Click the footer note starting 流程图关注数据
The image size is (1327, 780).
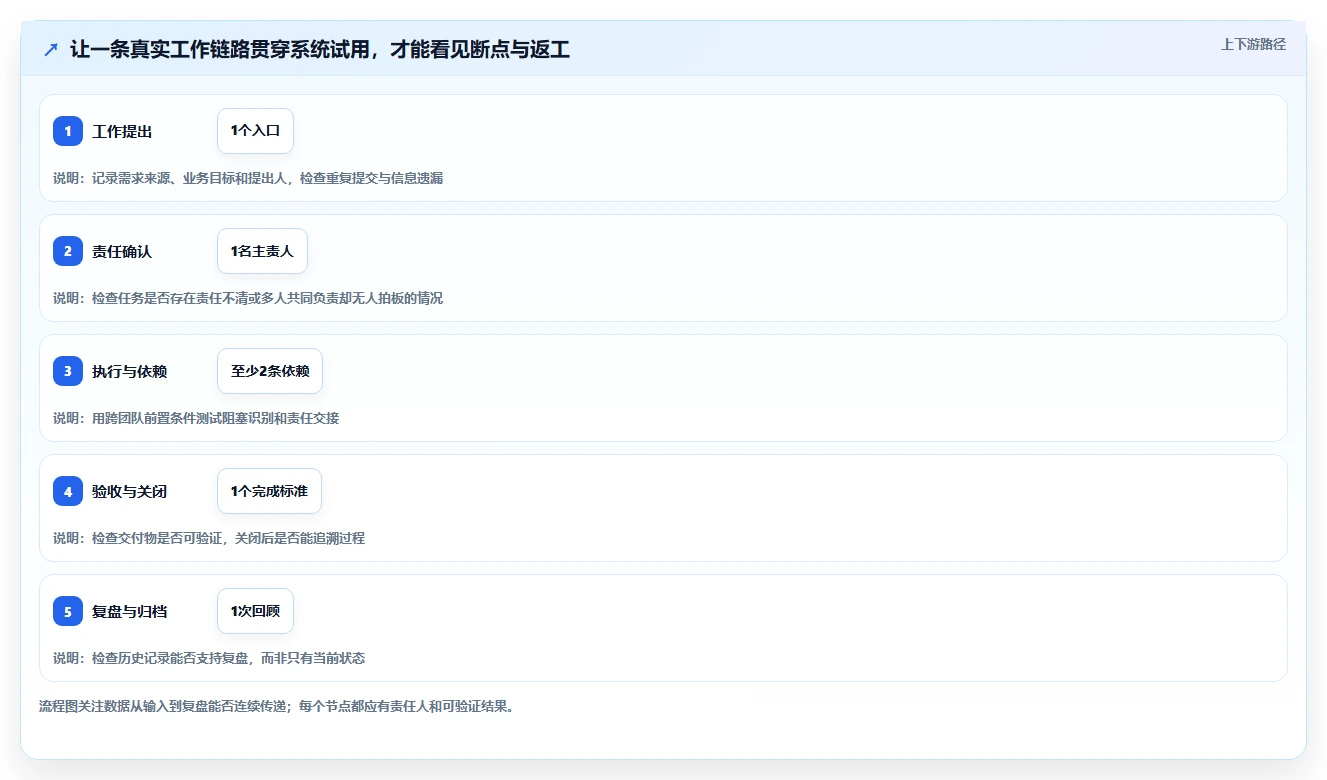[x=276, y=706]
